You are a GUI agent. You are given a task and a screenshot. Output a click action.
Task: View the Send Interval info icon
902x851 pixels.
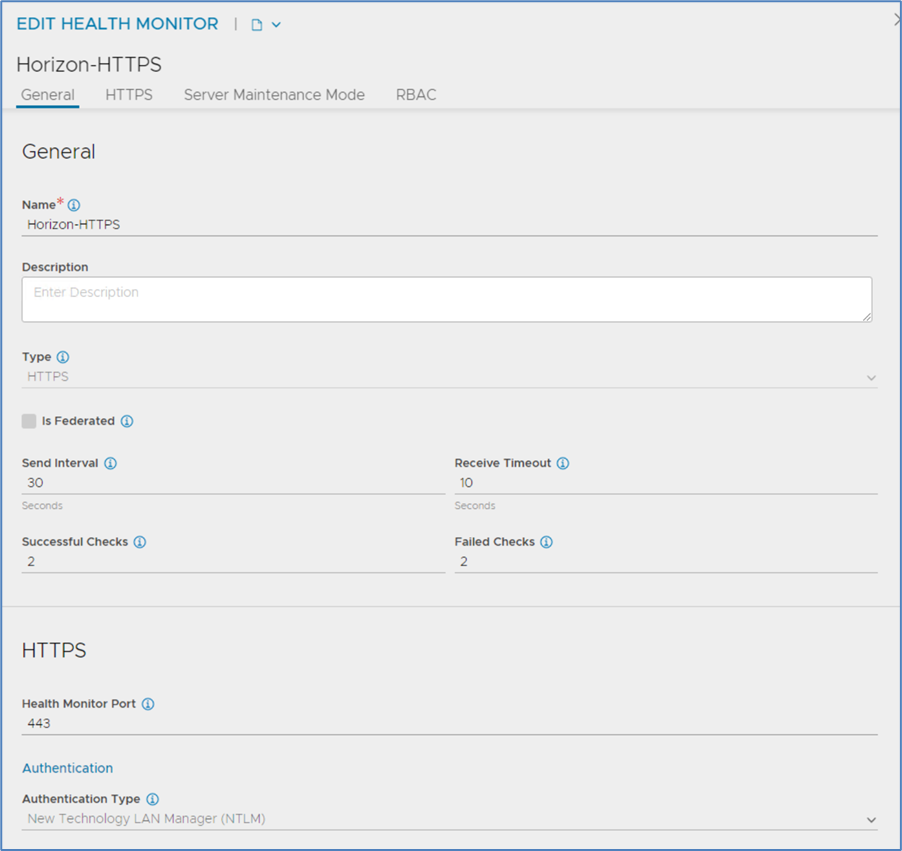pos(110,463)
